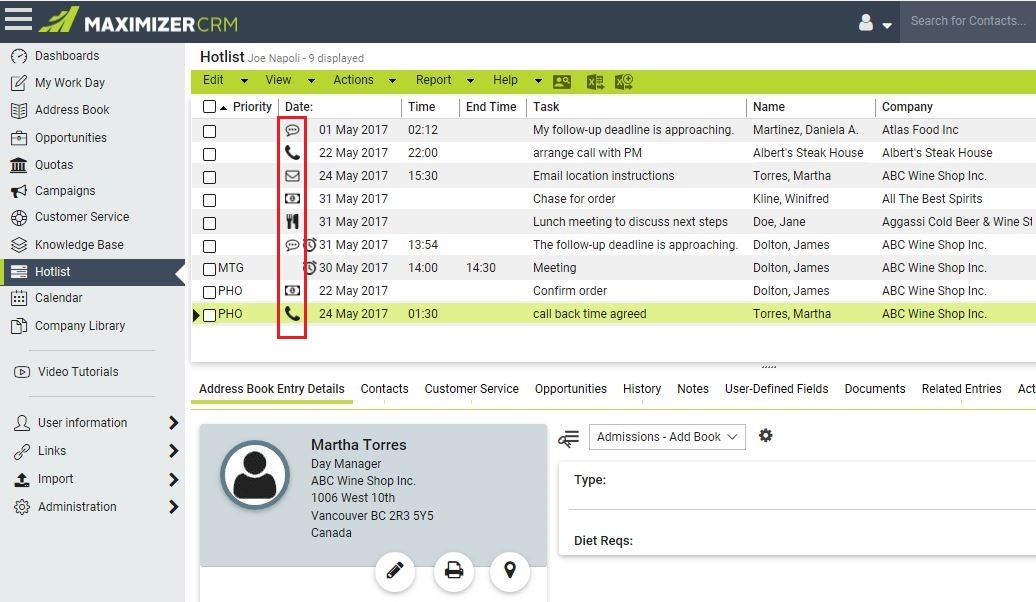
Task: Click the My Work Day icon
Action: (x=19, y=83)
